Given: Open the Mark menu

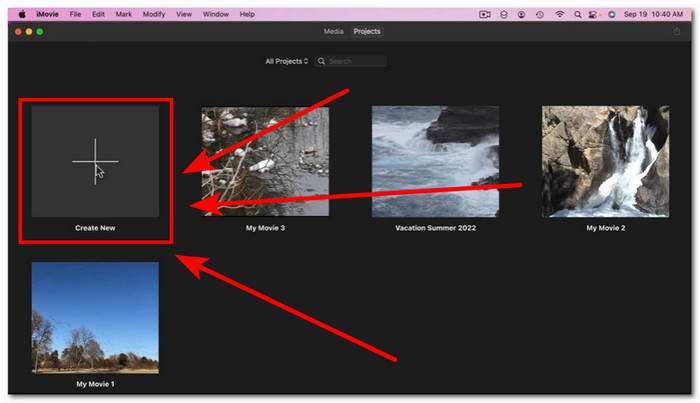Looking at the screenshot, I should coord(123,14).
